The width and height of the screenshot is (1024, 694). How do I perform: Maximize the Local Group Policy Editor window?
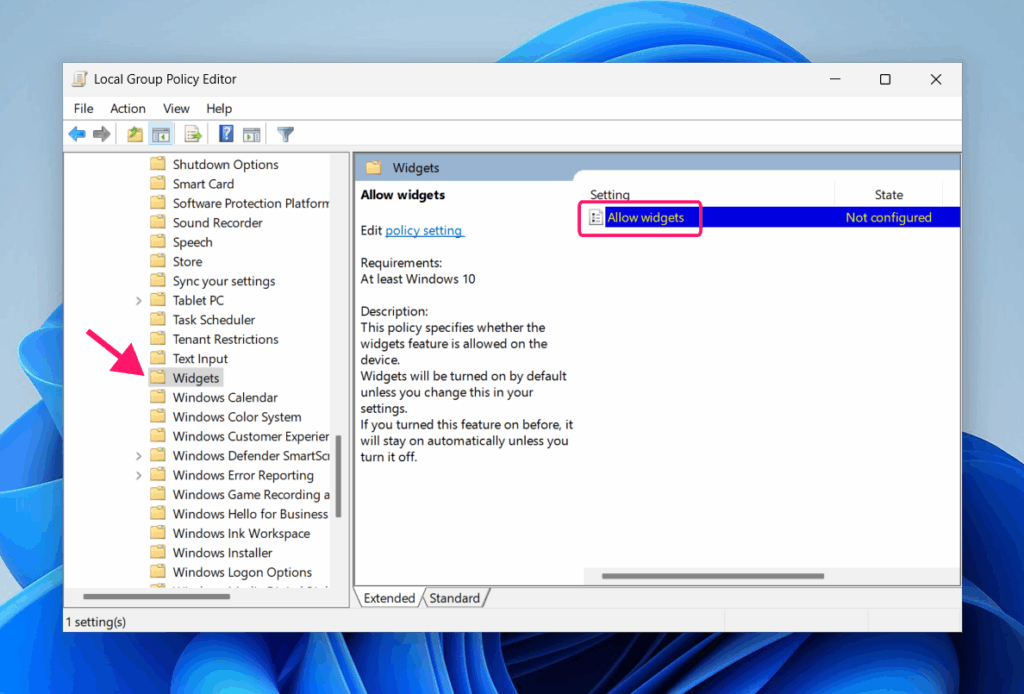tap(885, 79)
